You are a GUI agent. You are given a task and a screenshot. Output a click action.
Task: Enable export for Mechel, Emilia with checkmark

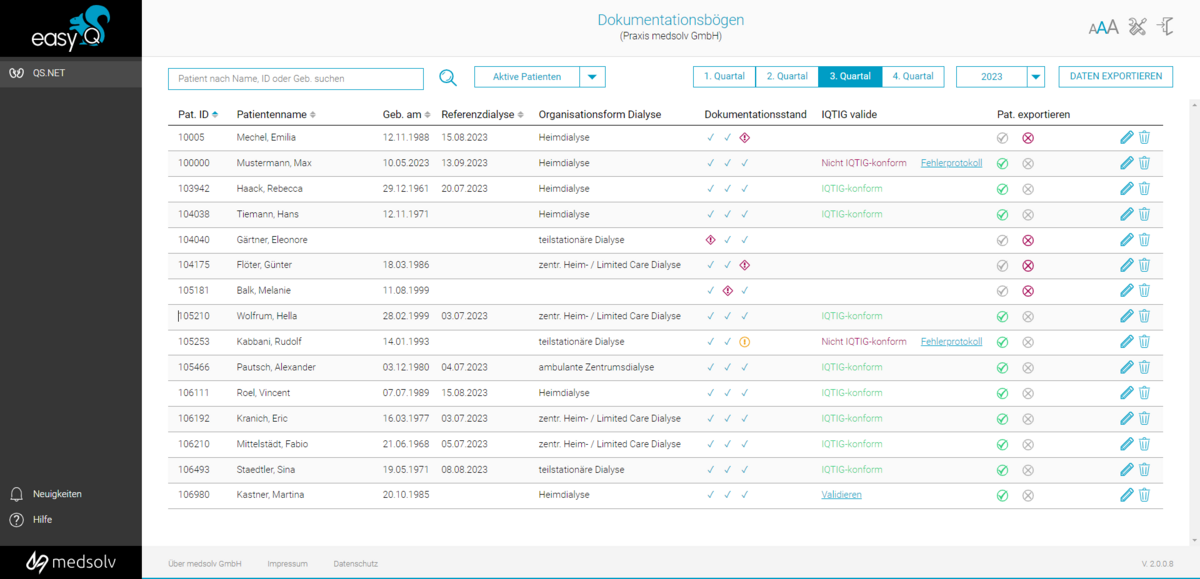1002,138
